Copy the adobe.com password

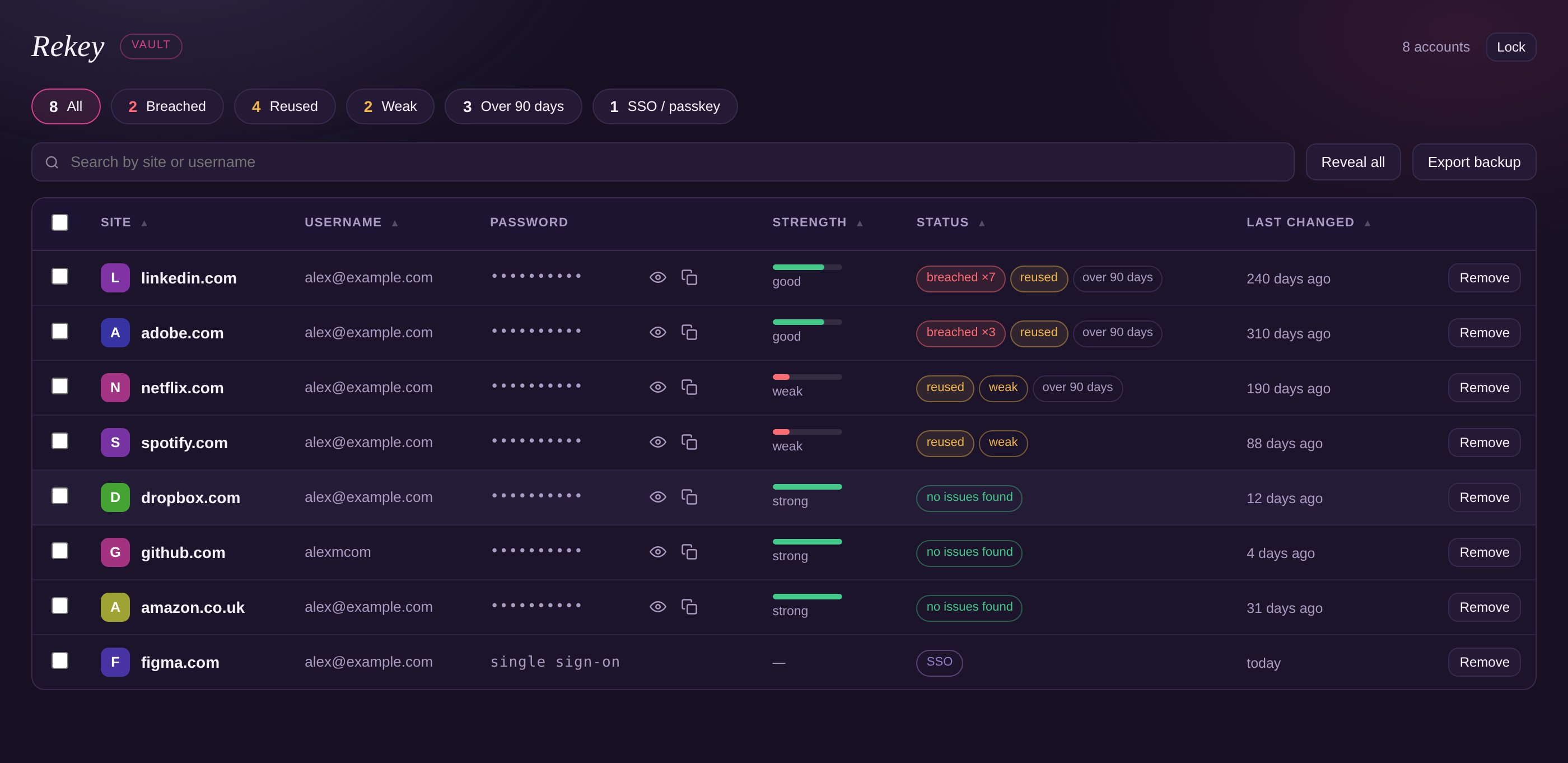click(x=689, y=332)
